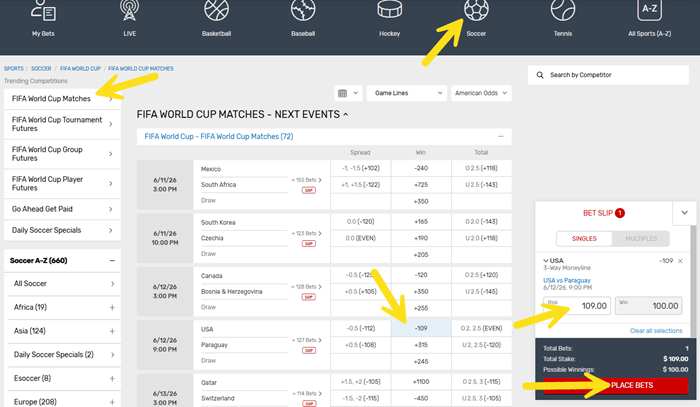Select the Tennis ball icon

[x=563, y=10]
